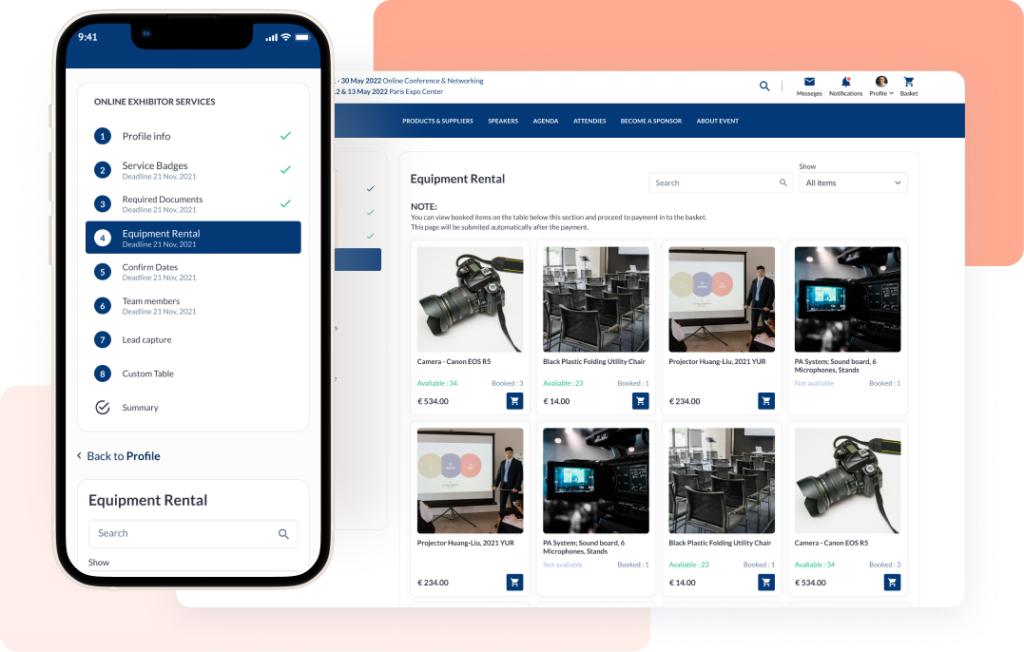Open Products & Suppliers in the nav bar
This screenshot has height=652, width=1024.
coord(438,121)
